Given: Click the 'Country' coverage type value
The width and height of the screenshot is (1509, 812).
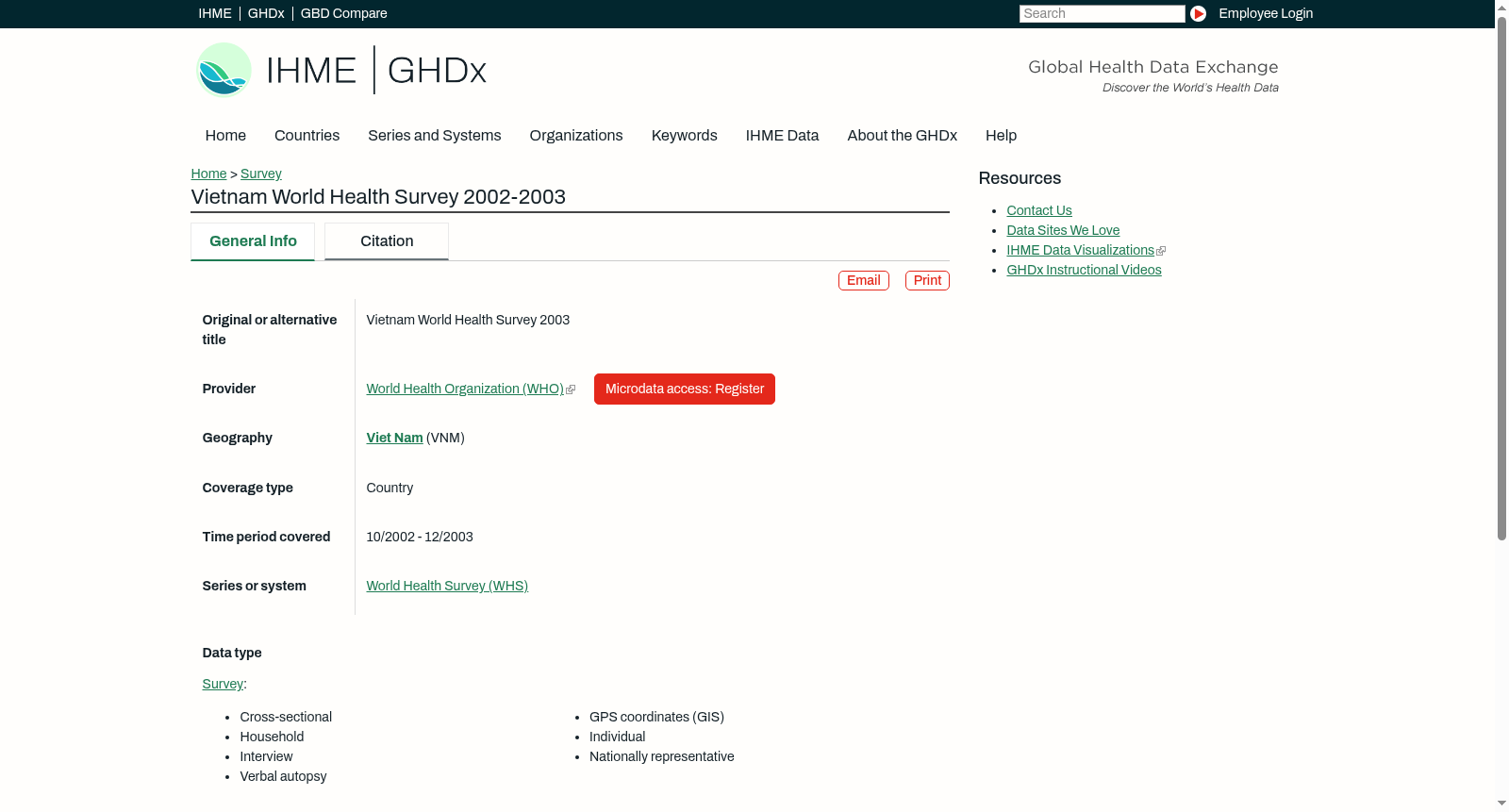Looking at the screenshot, I should [390, 488].
